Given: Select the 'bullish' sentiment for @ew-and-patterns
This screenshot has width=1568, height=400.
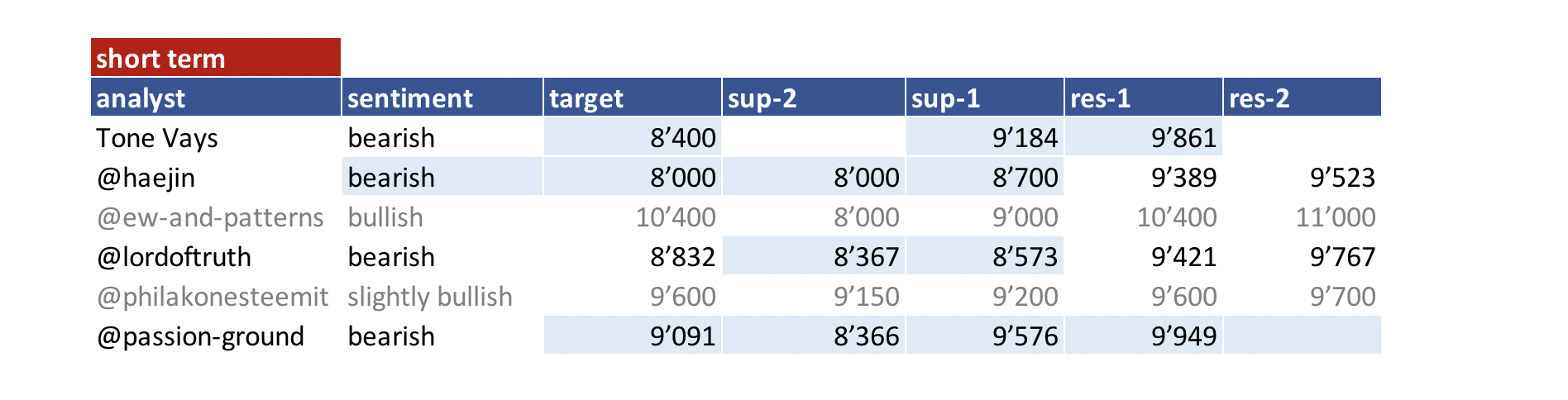Looking at the screenshot, I should [x=385, y=217].
